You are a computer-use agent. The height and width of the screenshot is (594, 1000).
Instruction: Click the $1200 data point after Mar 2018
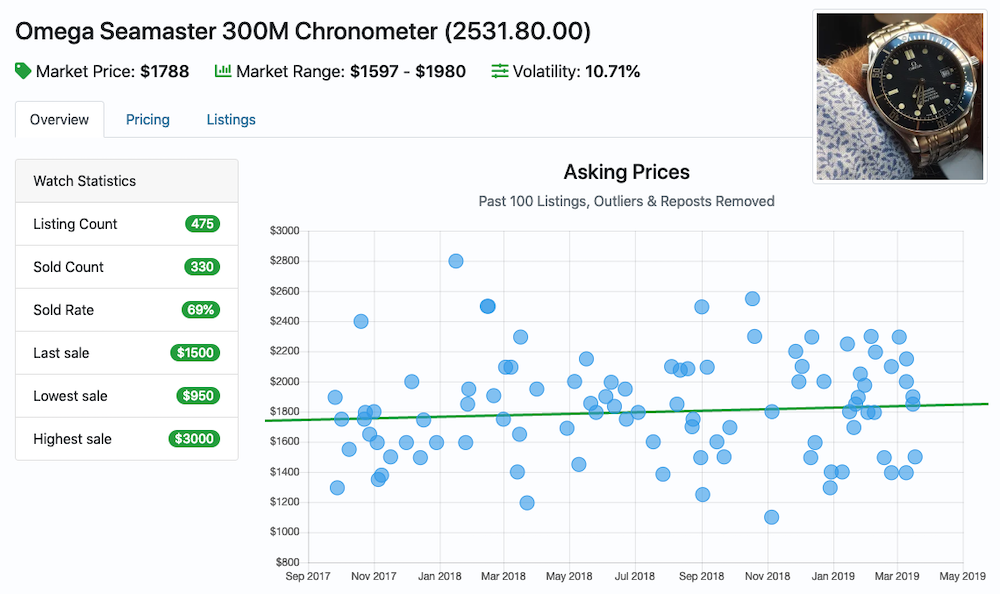pos(527,503)
